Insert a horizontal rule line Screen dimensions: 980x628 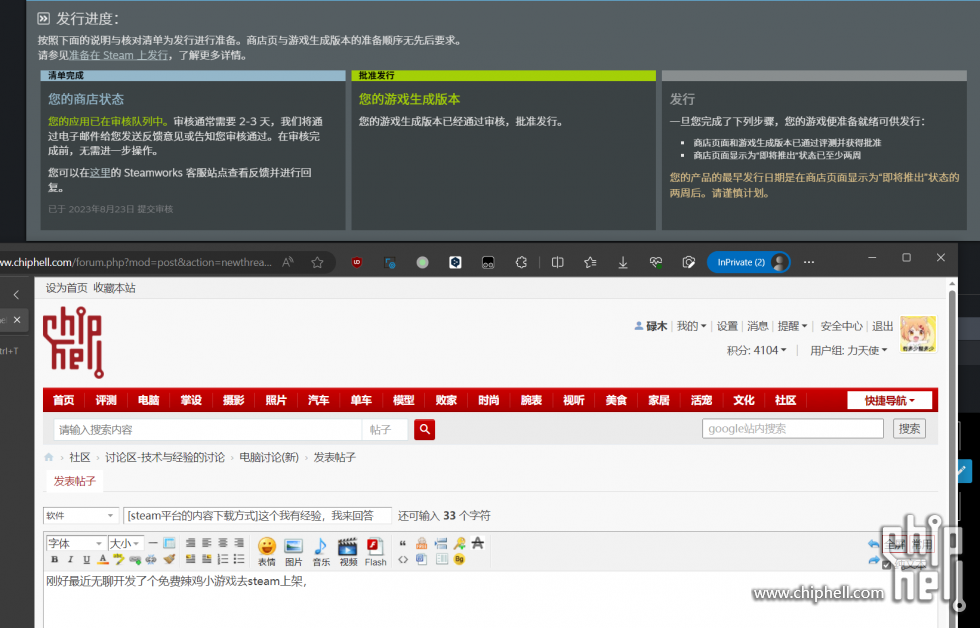click(153, 543)
